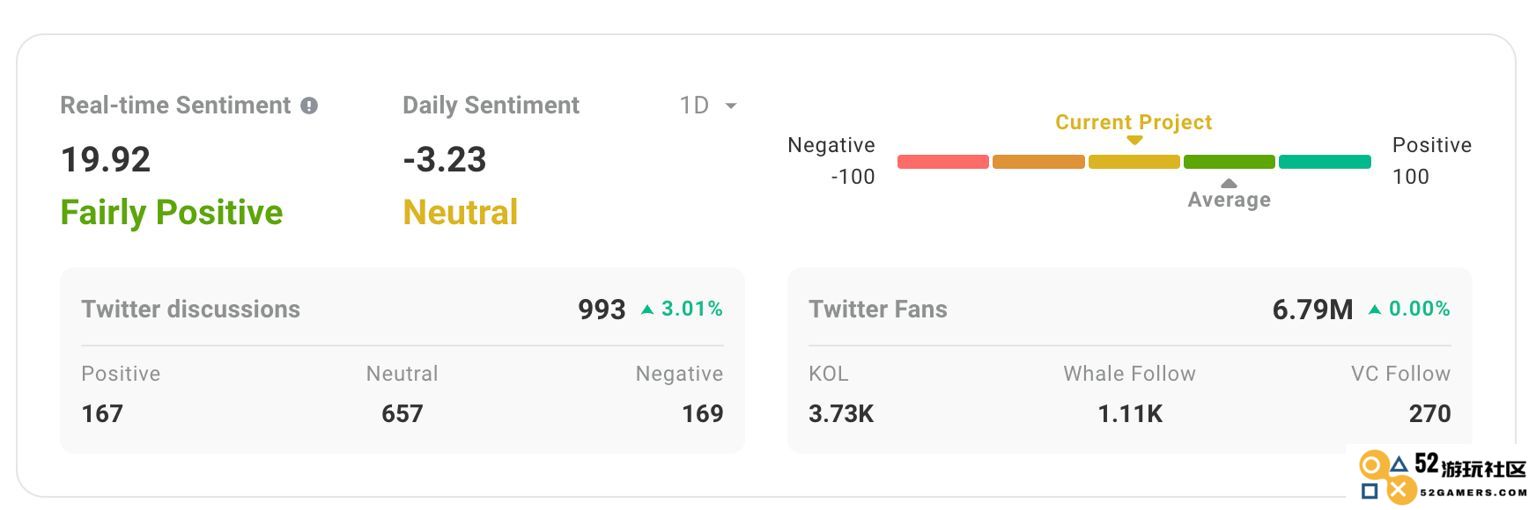Click the Twitter Fans heading
Image resolution: width=1536 pixels, height=510 pixels.
(x=878, y=309)
